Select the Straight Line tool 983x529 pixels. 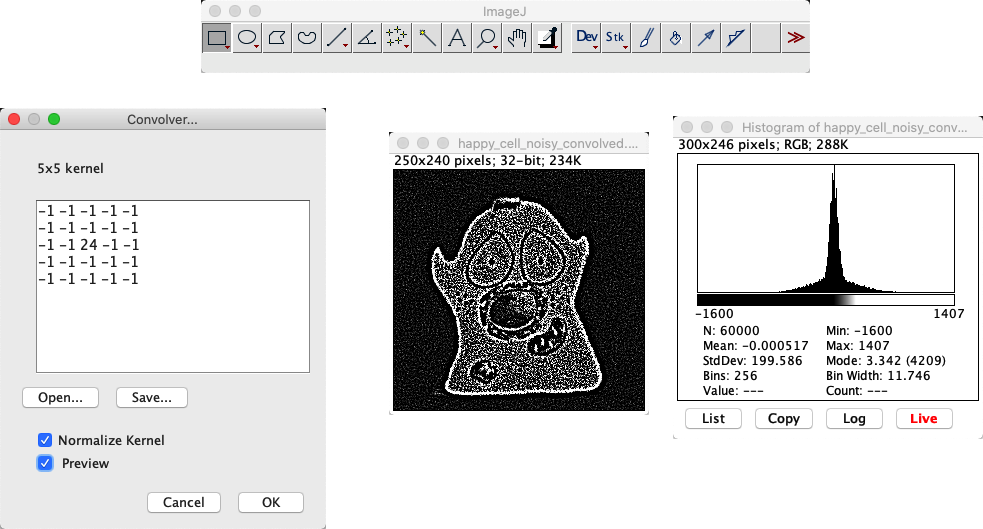click(x=337, y=38)
